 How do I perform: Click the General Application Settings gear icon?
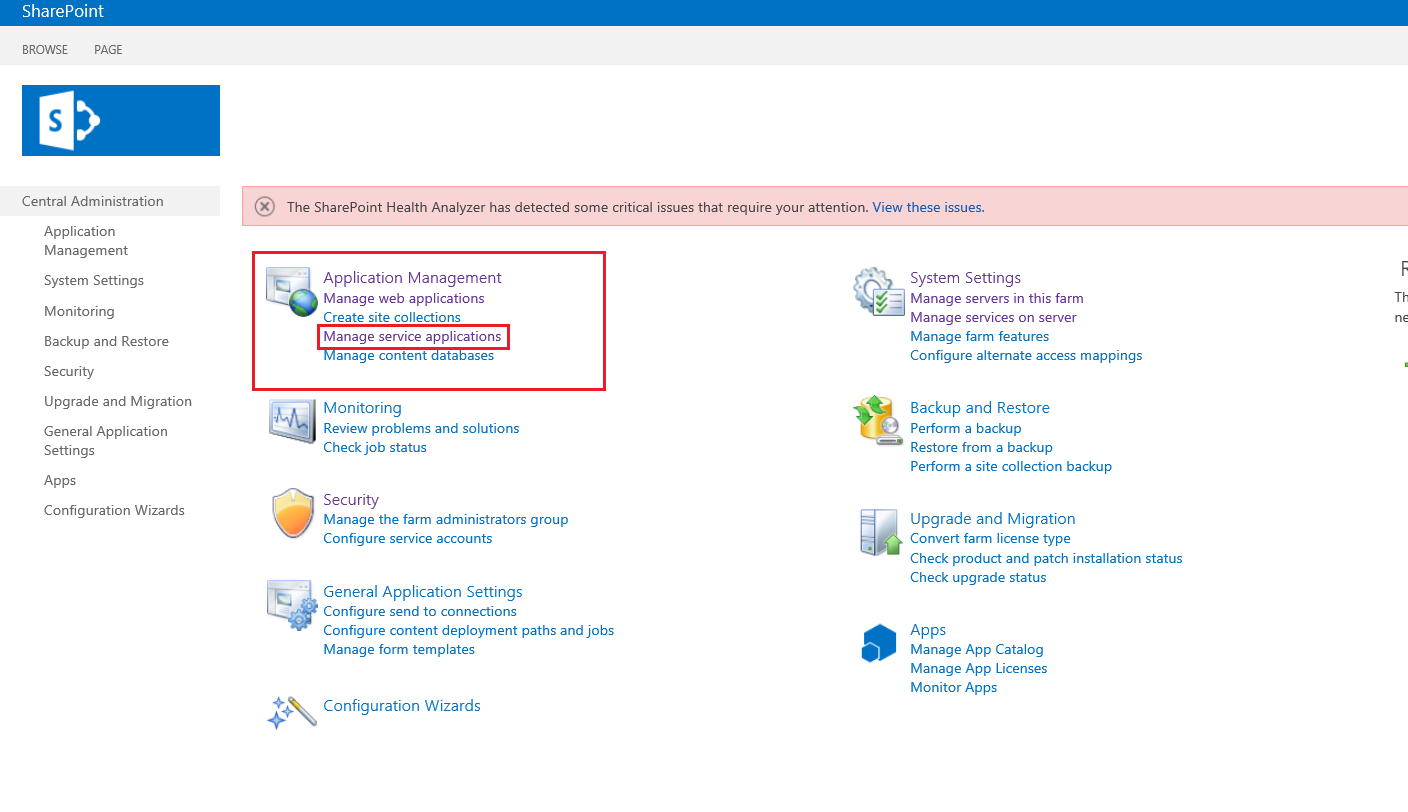(x=291, y=605)
